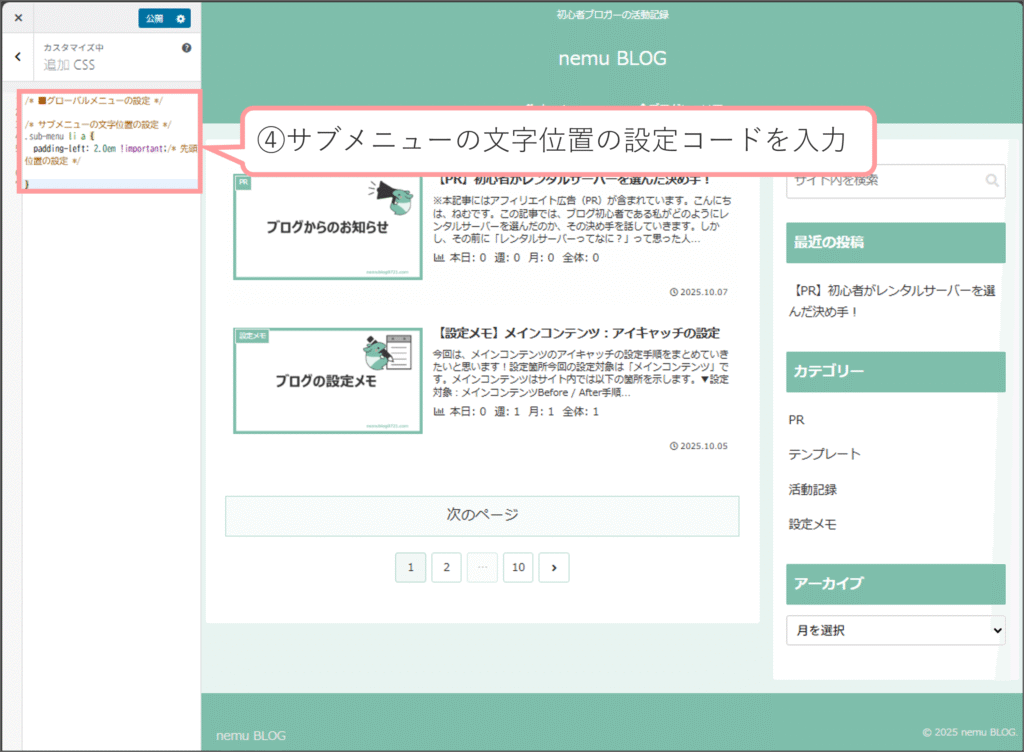Click the 次のページ button
The width and height of the screenshot is (1024, 752).
[x=482, y=516]
